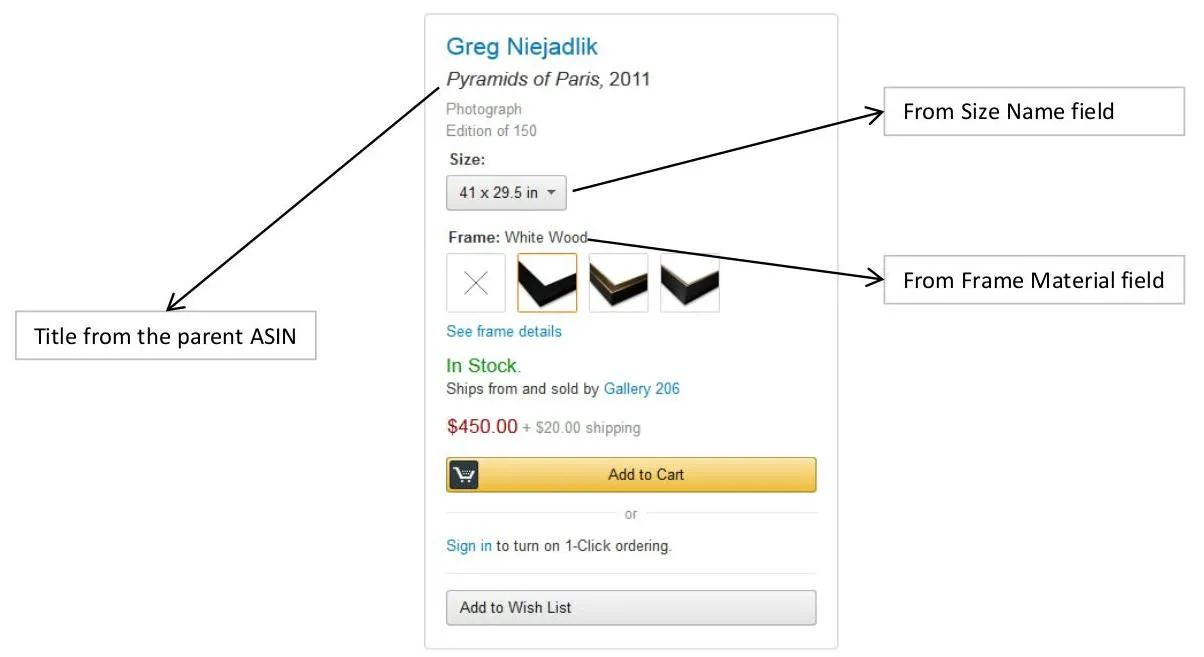The height and width of the screenshot is (657, 1204).
Task: Choose the selected plain black frame swatch
Action: click(547, 283)
